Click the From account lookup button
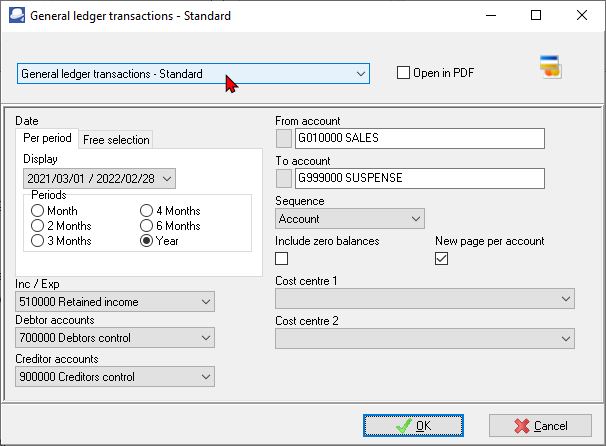The width and height of the screenshot is (606, 446). click(x=284, y=138)
